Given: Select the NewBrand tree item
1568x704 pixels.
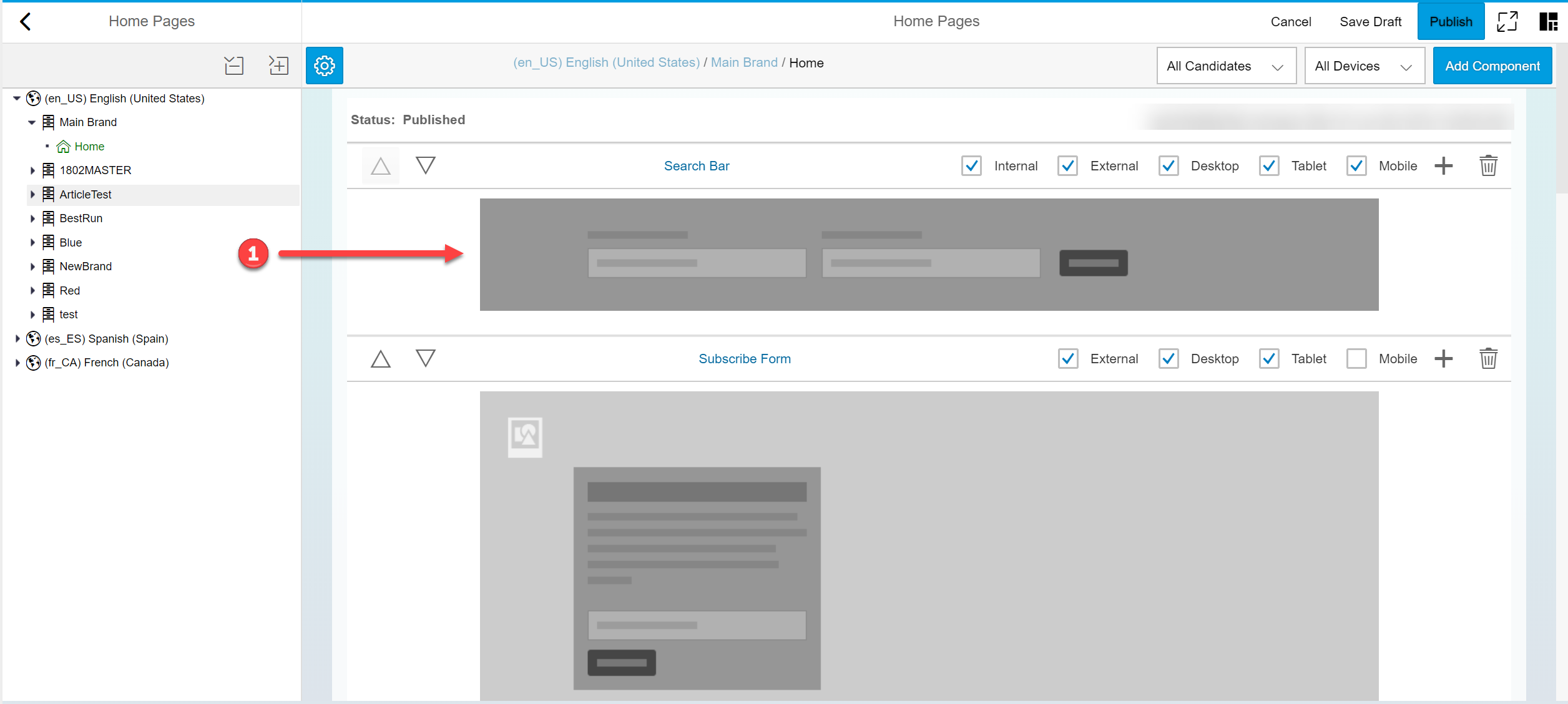Looking at the screenshot, I should coord(86,266).
